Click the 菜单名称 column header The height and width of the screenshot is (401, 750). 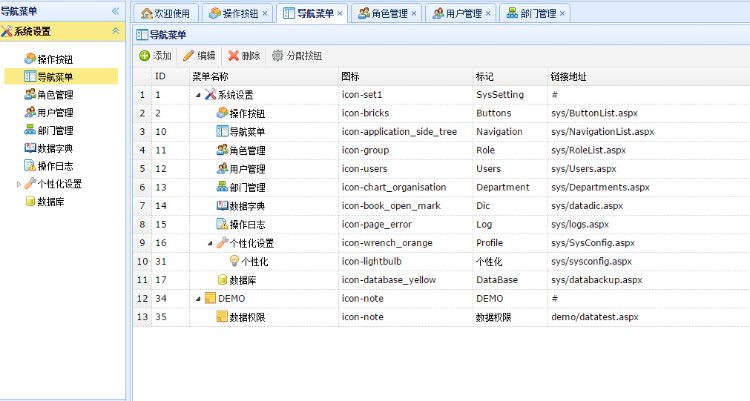point(264,77)
